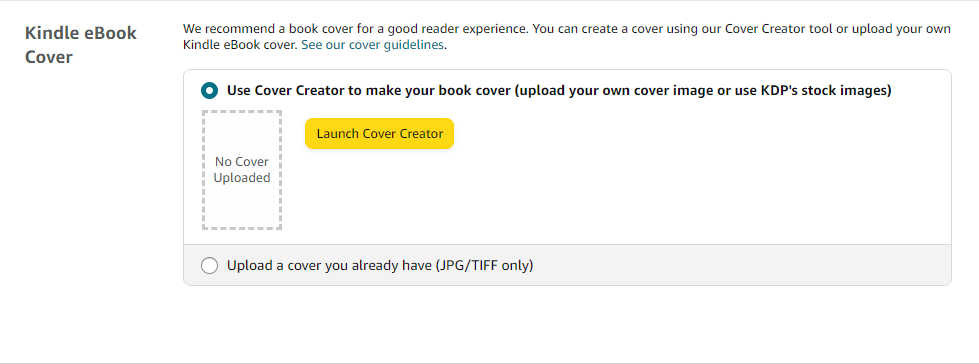Viewport: 979px width, 364px height.
Task: Launch Cover Creator
Action: [380, 134]
